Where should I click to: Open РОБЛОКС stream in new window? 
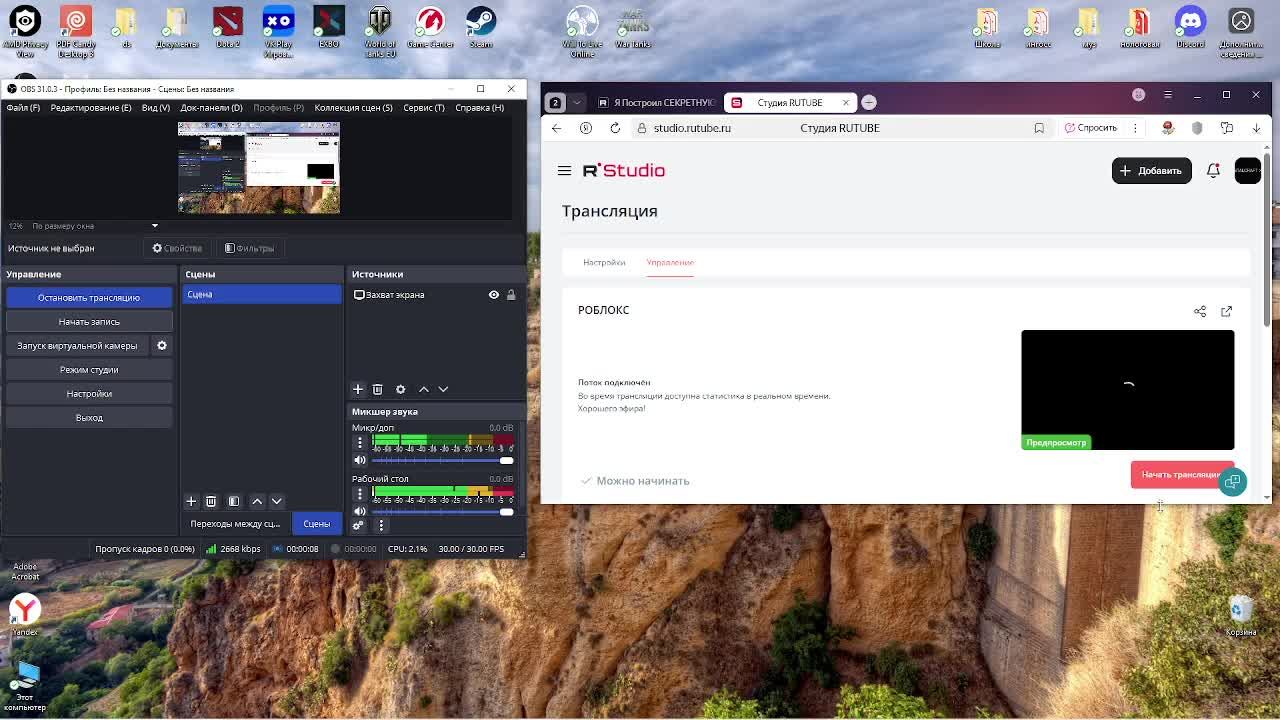[1227, 311]
